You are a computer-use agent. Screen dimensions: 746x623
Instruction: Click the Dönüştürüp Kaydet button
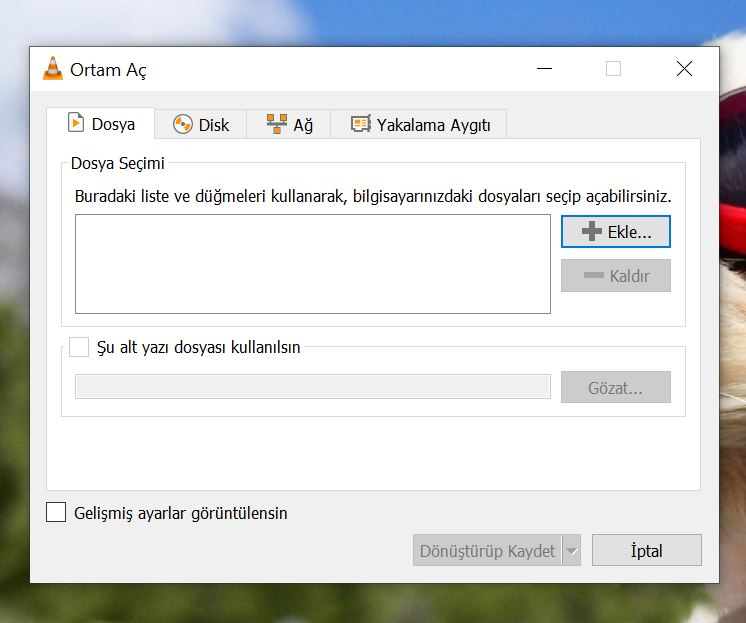pos(487,550)
